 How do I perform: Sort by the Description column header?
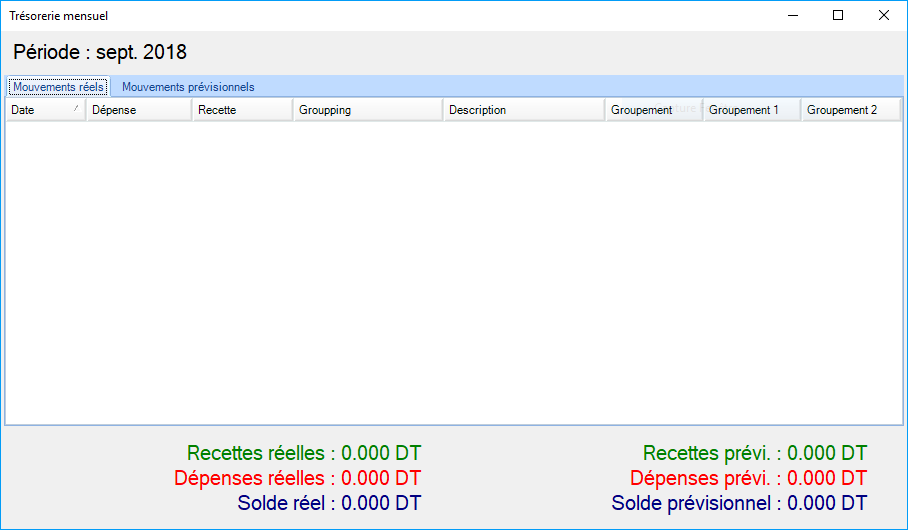523,110
